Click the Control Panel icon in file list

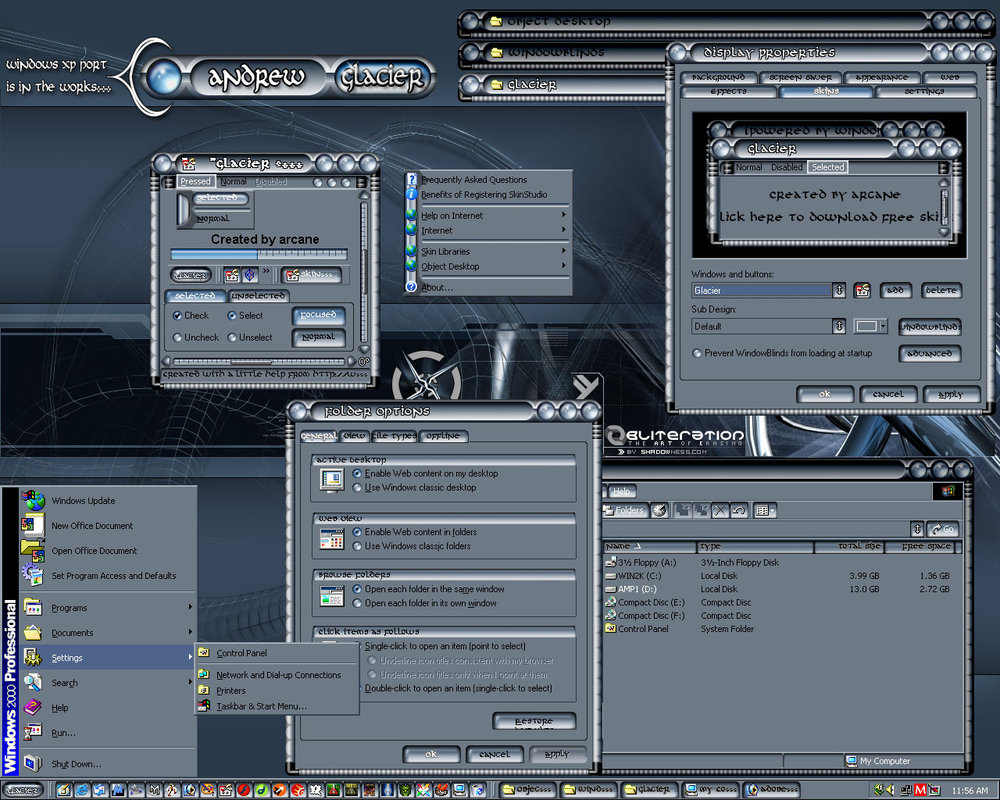click(x=610, y=629)
